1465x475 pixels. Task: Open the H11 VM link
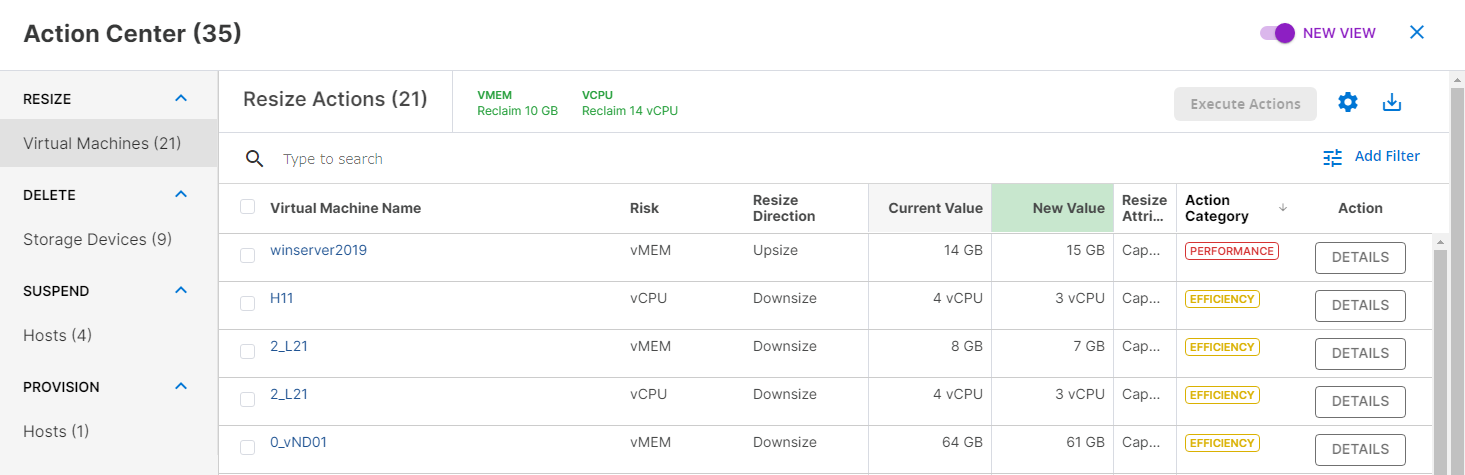tap(282, 298)
